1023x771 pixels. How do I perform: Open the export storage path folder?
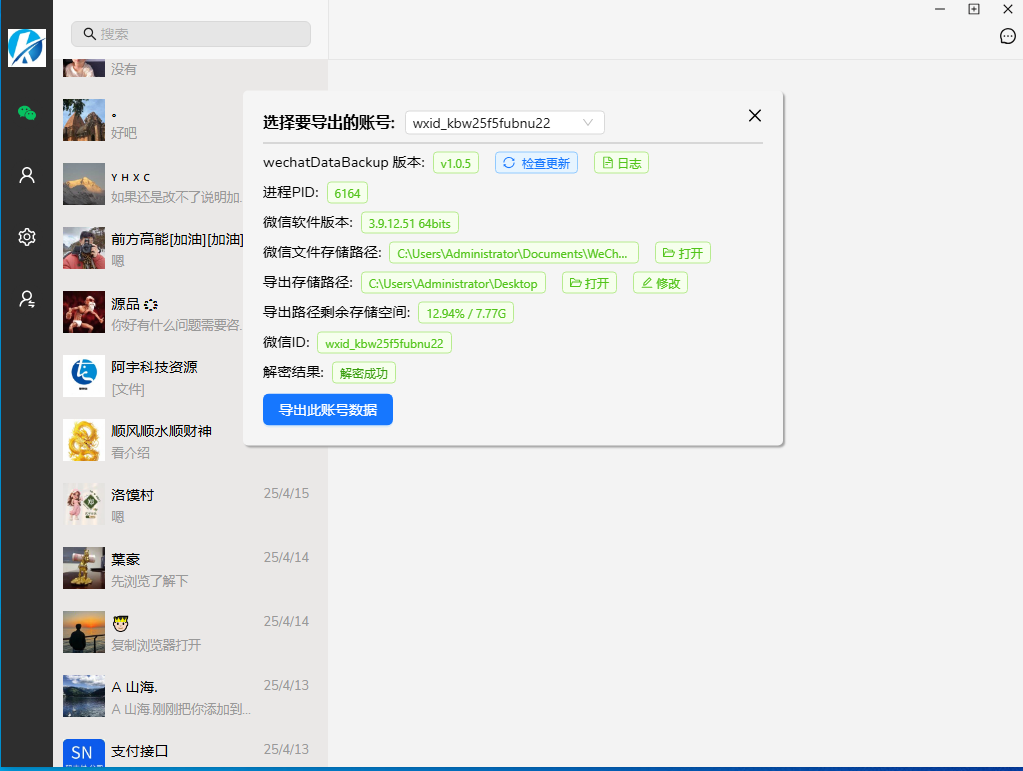point(589,283)
